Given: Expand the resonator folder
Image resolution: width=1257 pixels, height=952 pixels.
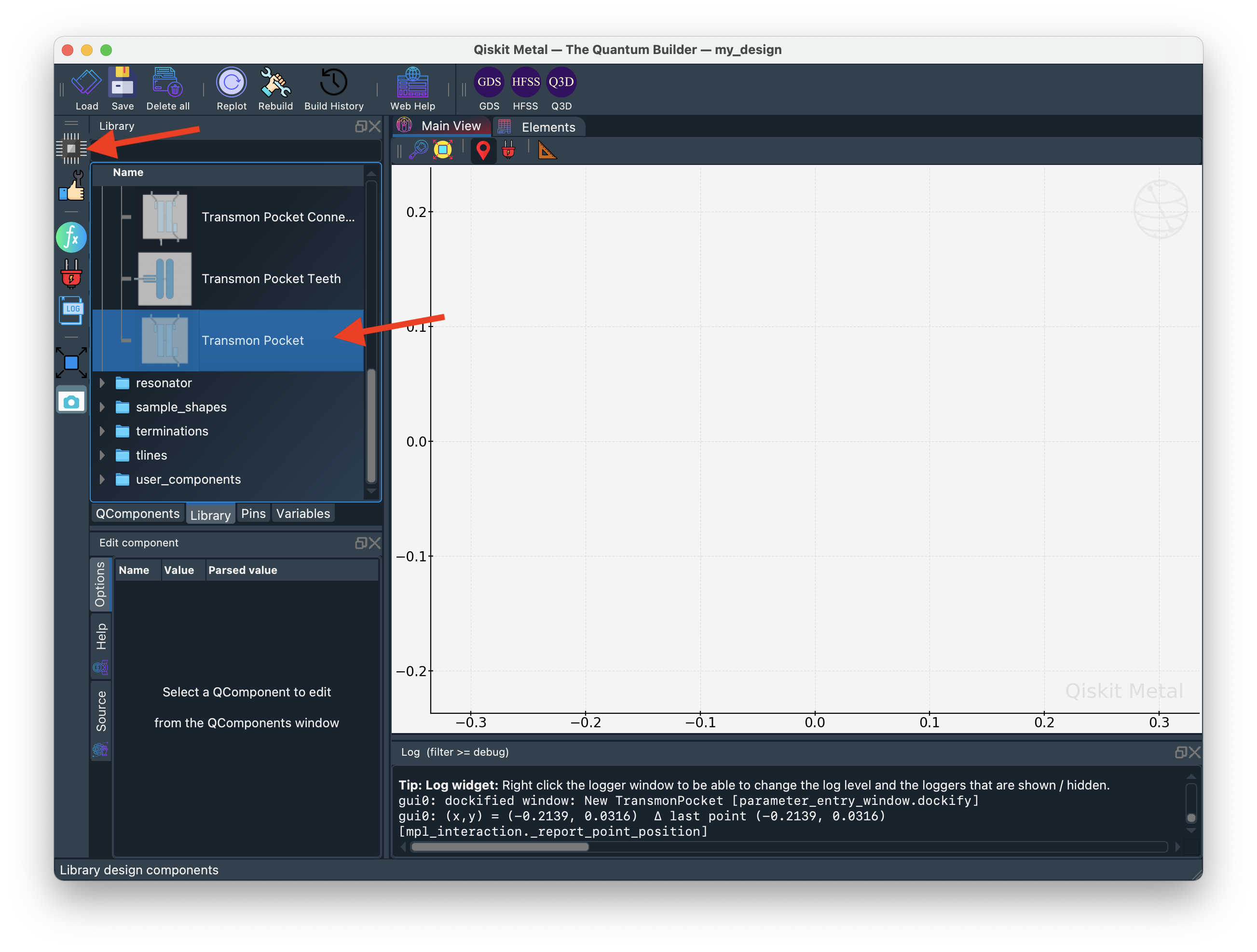Looking at the screenshot, I should pyautogui.click(x=102, y=383).
